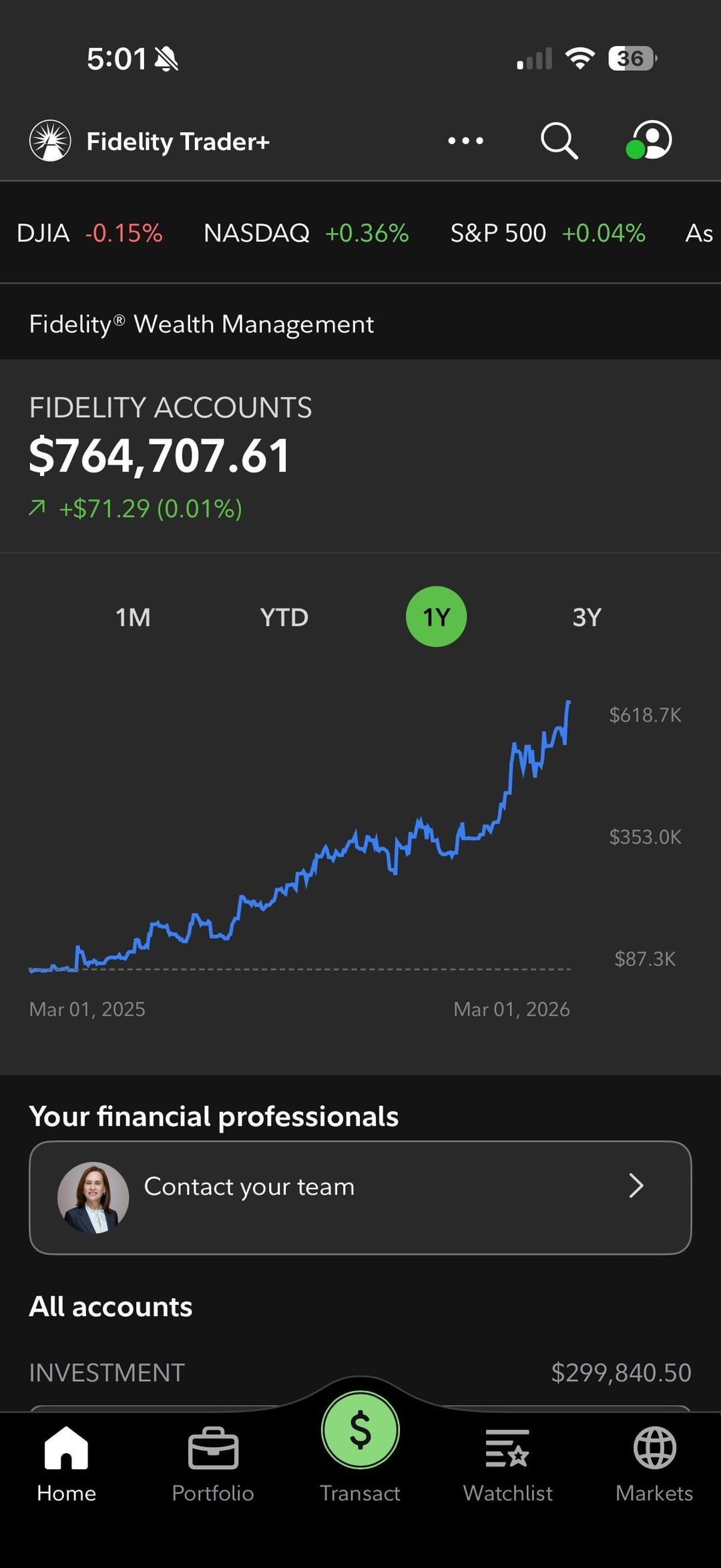Open the search magnifier icon
The height and width of the screenshot is (1568, 721).
click(x=559, y=141)
